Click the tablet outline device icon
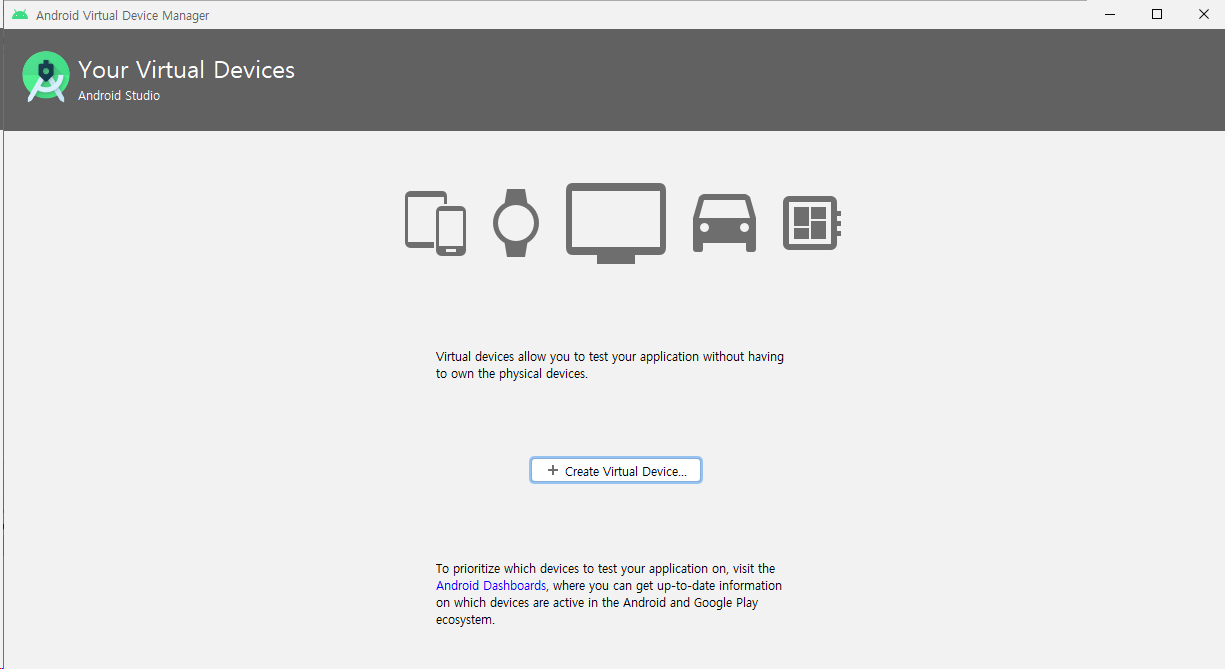1225x669 pixels. (x=420, y=218)
